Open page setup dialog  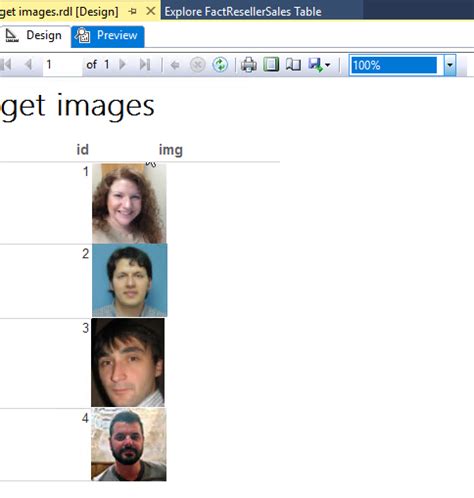coord(293,65)
